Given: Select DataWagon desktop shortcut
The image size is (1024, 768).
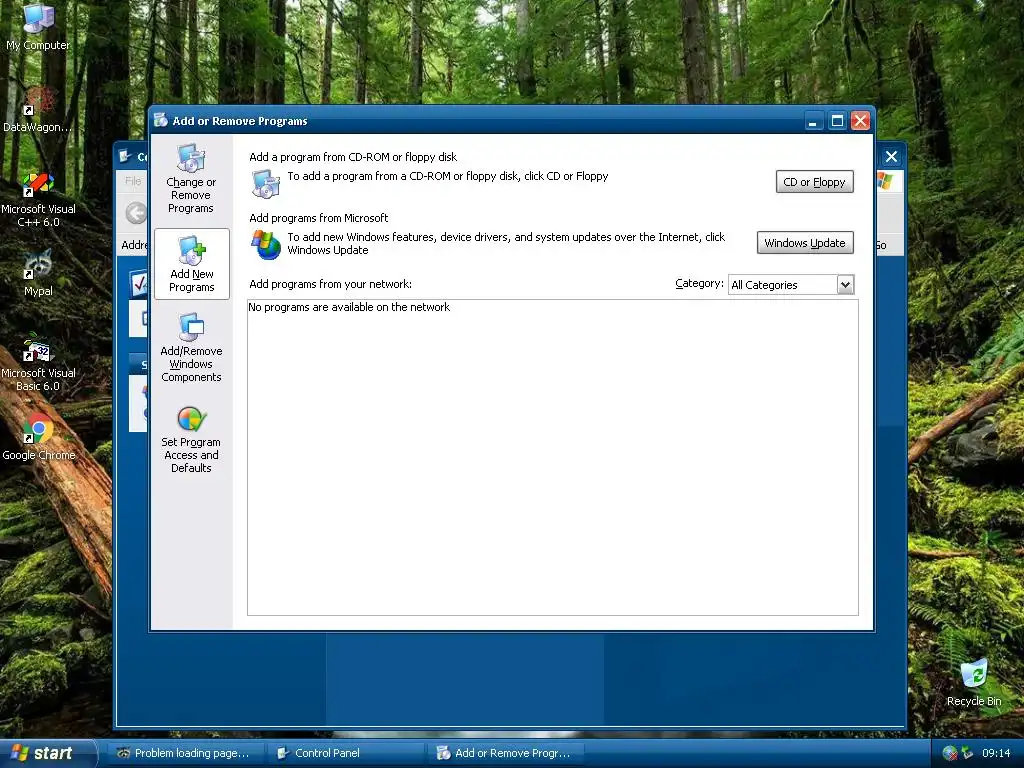Looking at the screenshot, I should (x=38, y=110).
